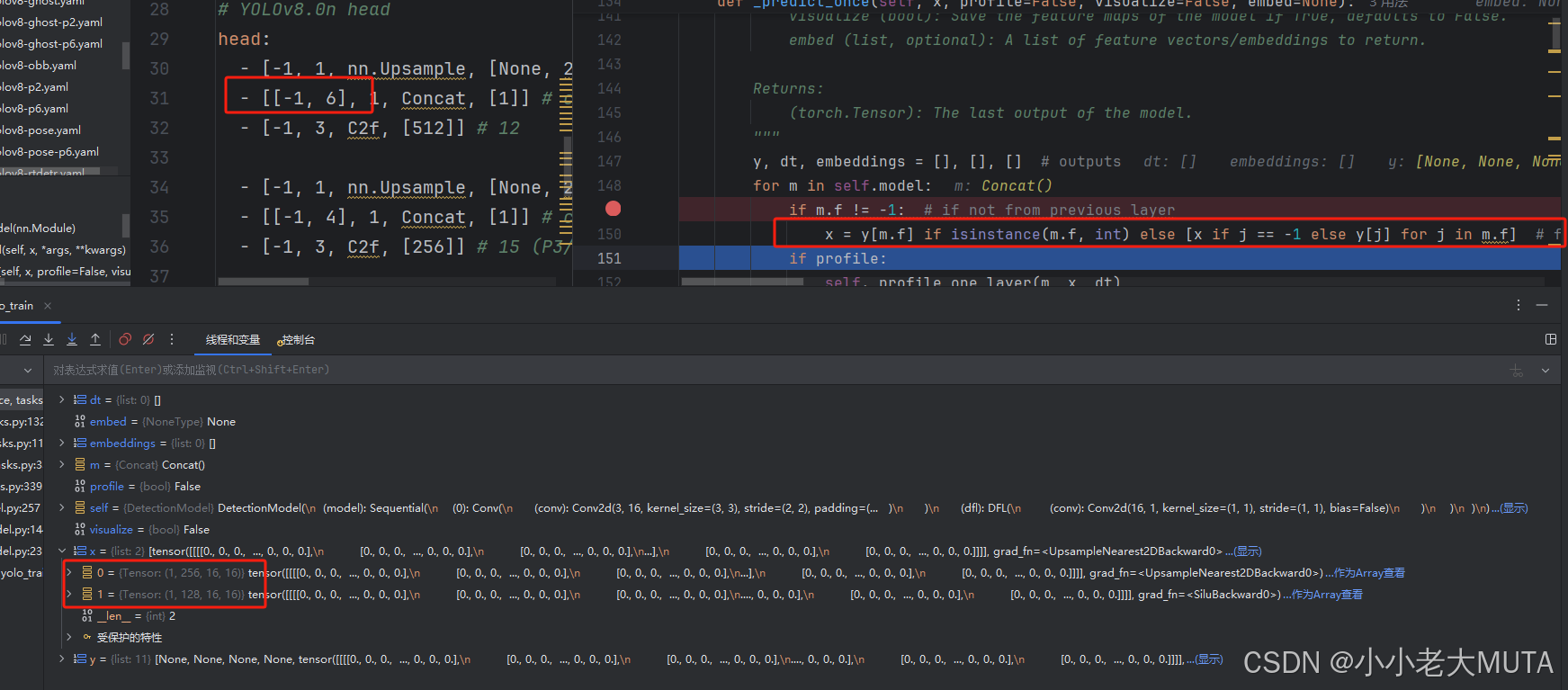Click the layout settings icon in debug panel

point(1551,339)
